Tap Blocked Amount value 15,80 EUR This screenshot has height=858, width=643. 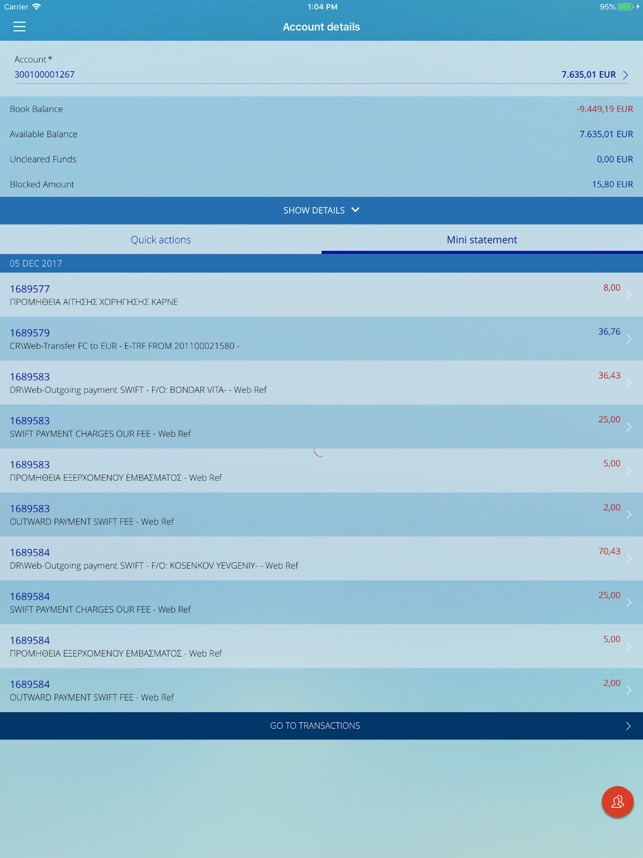(x=612, y=184)
